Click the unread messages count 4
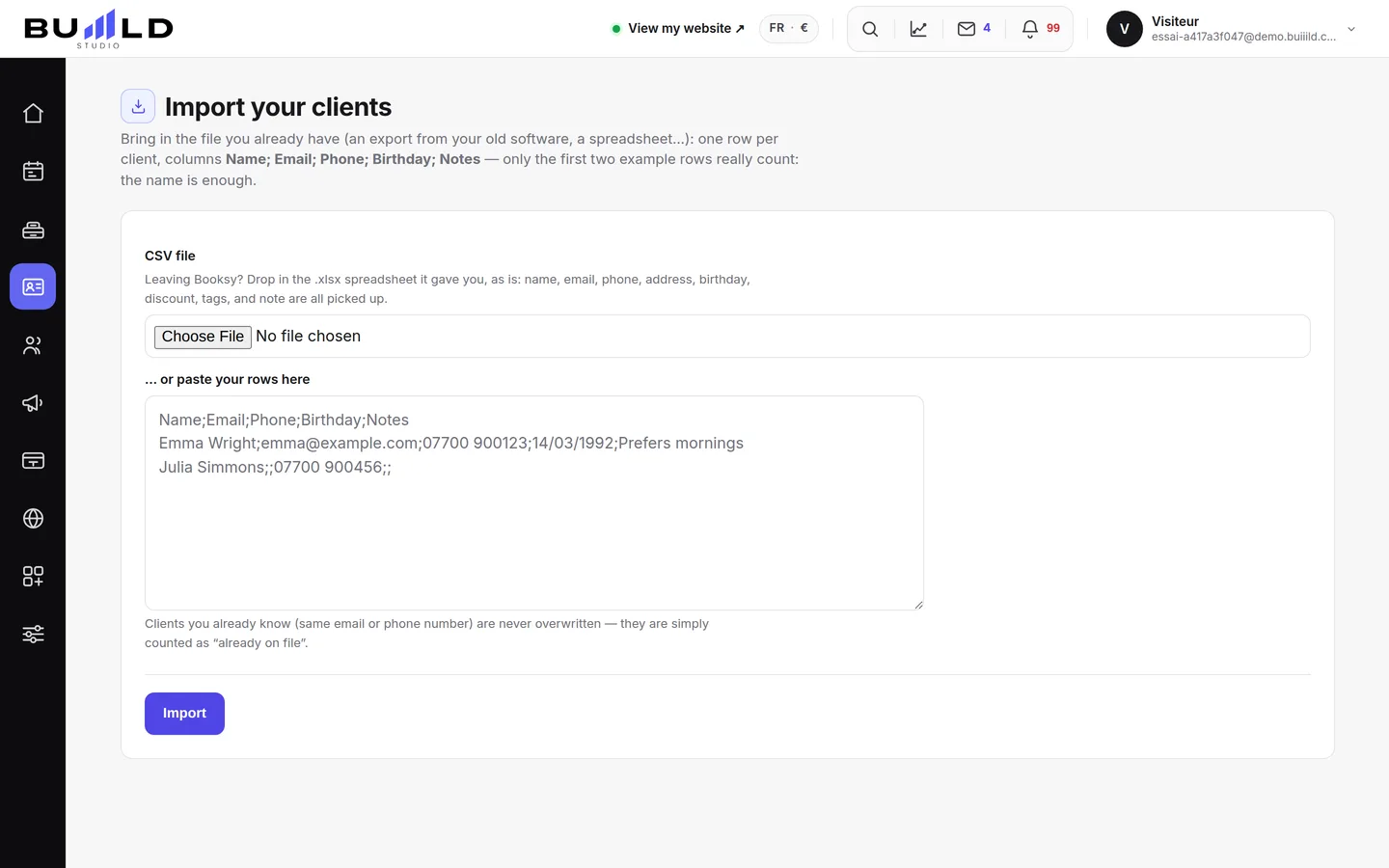The width and height of the screenshot is (1389, 868). [987, 28]
